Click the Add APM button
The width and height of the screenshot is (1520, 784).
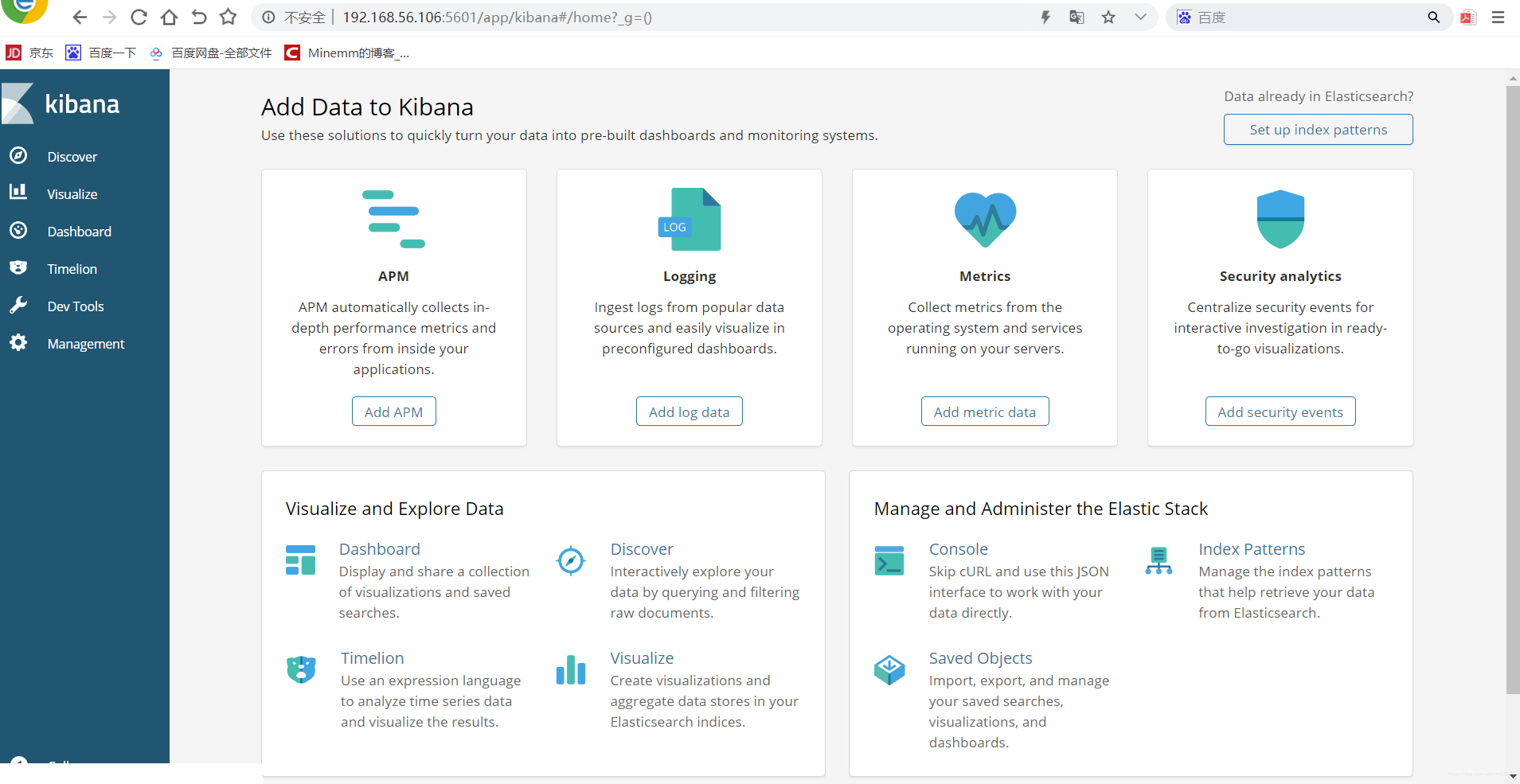[393, 412]
